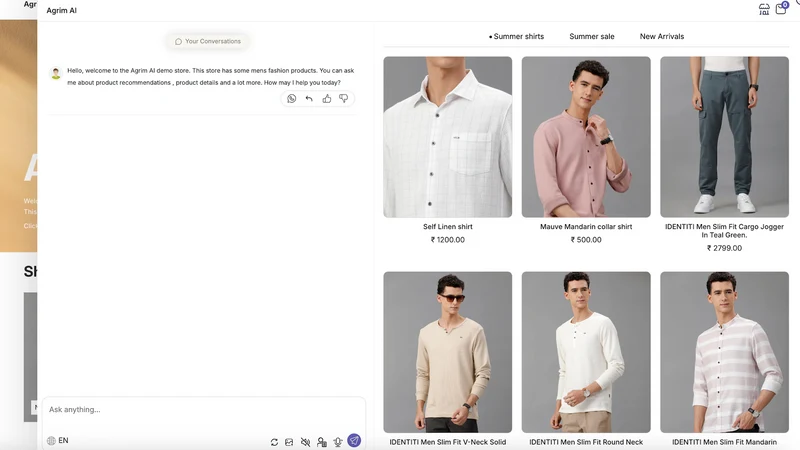Open the Cargo Jogger in Teal Green image
Image resolution: width=800 pixels, height=450 pixels.
724,137
